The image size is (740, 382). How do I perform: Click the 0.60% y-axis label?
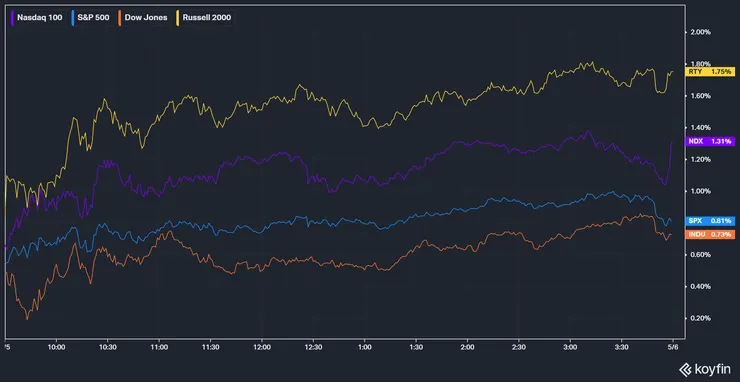[700, 255]
